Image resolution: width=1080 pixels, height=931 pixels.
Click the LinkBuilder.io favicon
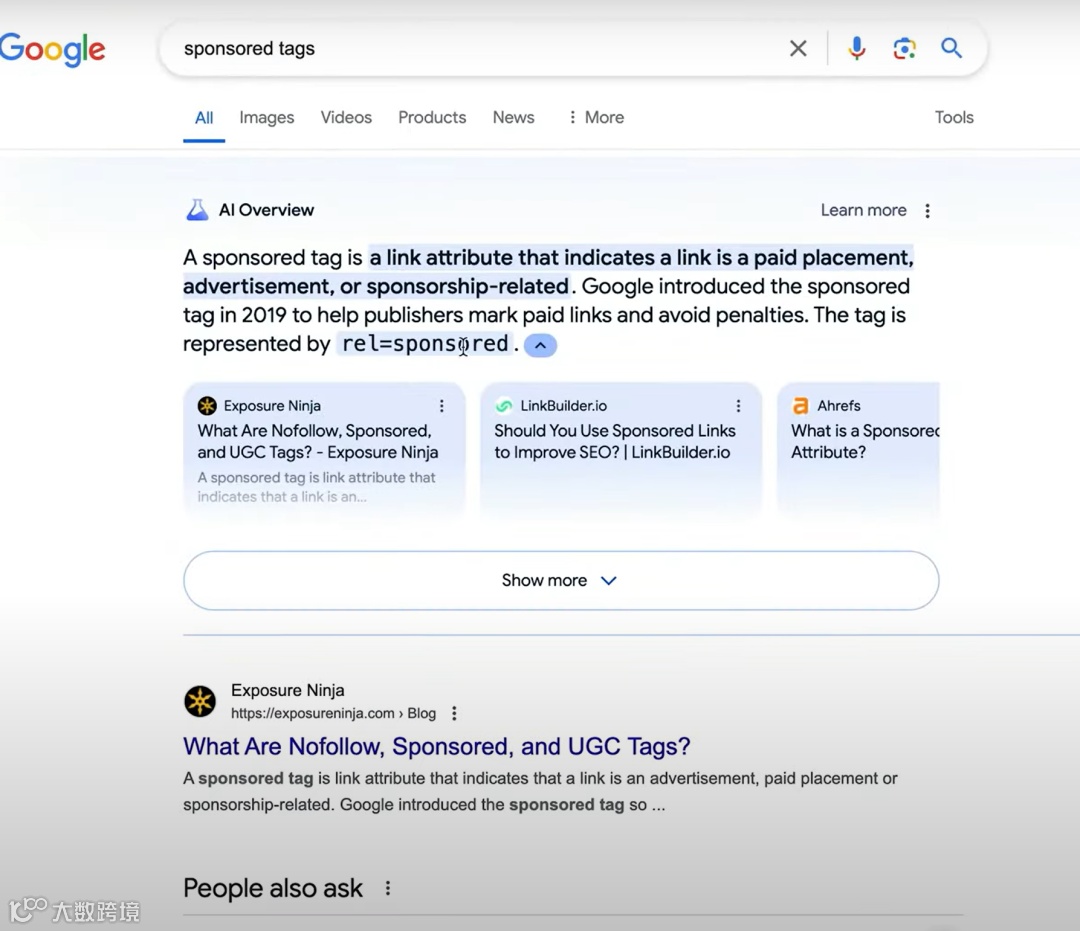[x=503, y=406]
